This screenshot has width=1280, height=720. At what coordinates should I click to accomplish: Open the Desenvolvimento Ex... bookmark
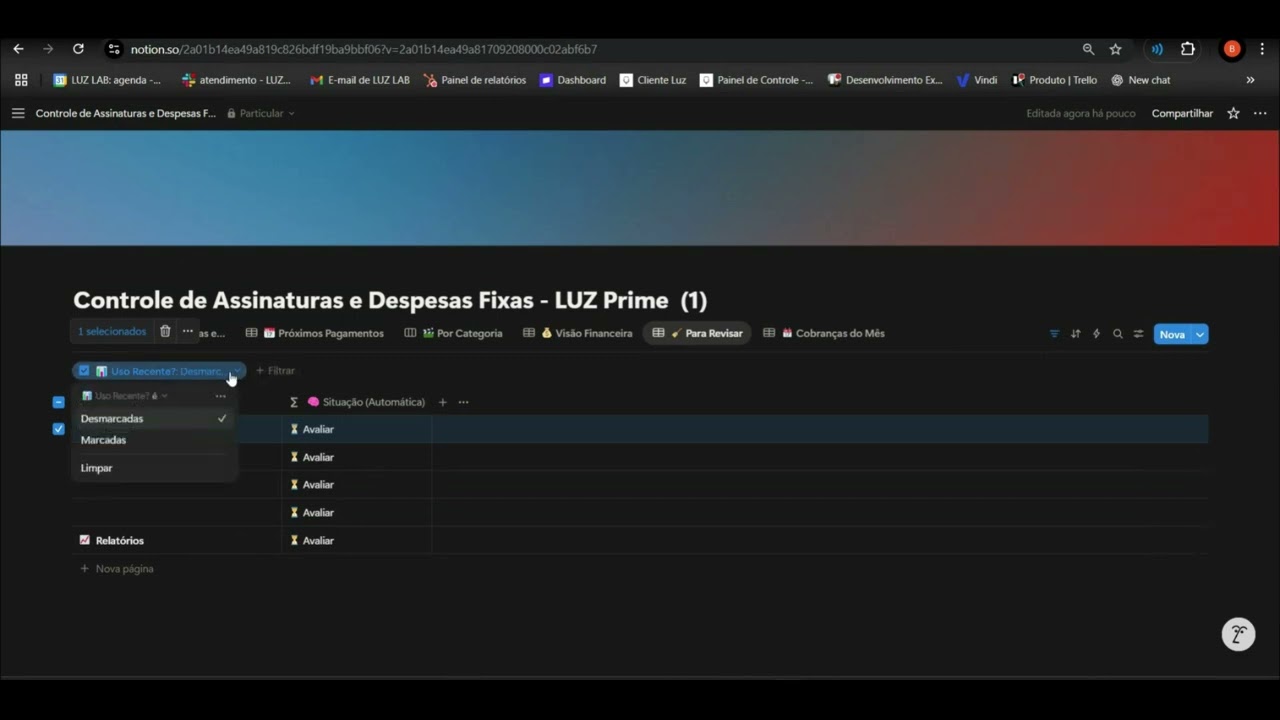[885, 80]
